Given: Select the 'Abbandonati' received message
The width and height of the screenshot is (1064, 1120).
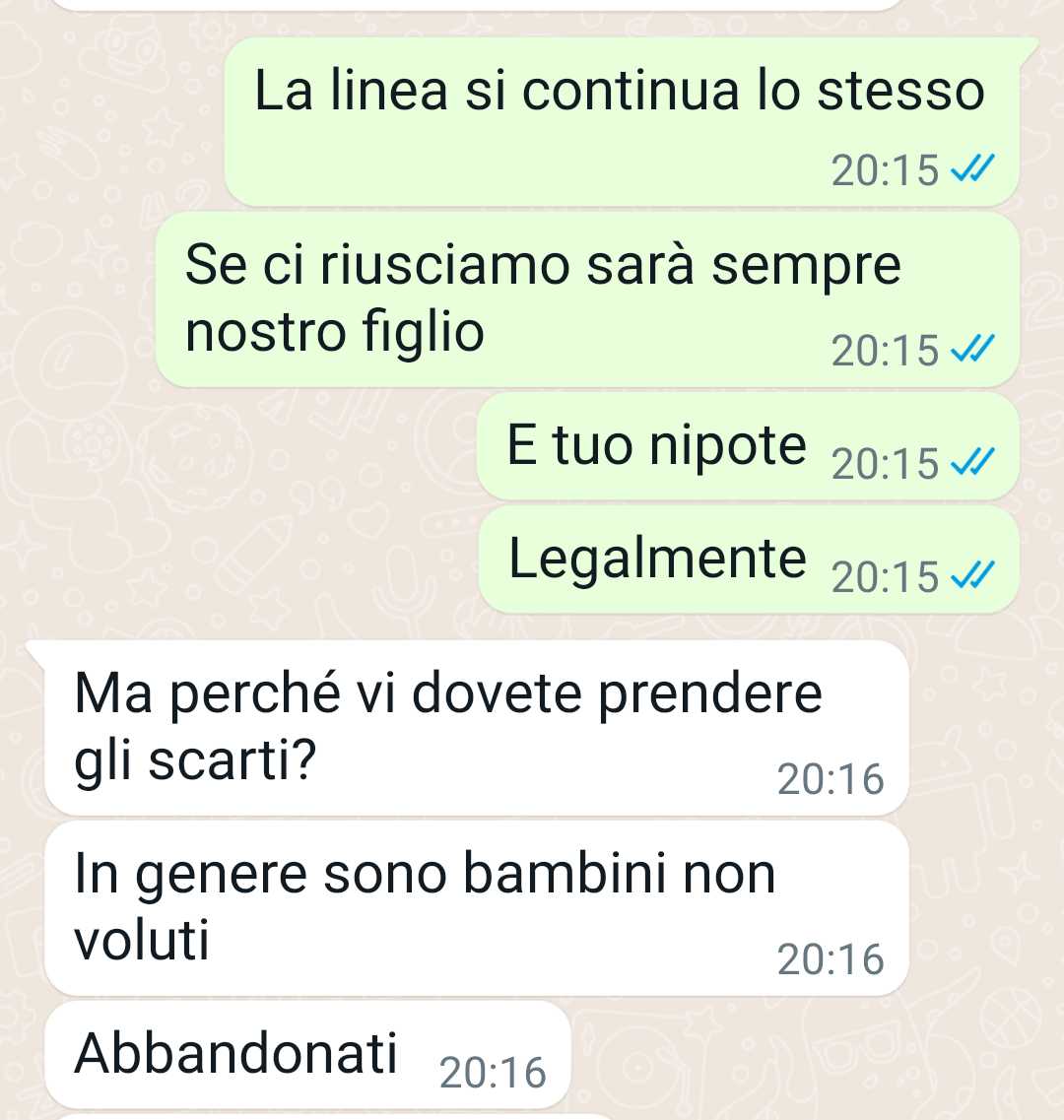Looking at the screenshot, I should (308, 1054).
